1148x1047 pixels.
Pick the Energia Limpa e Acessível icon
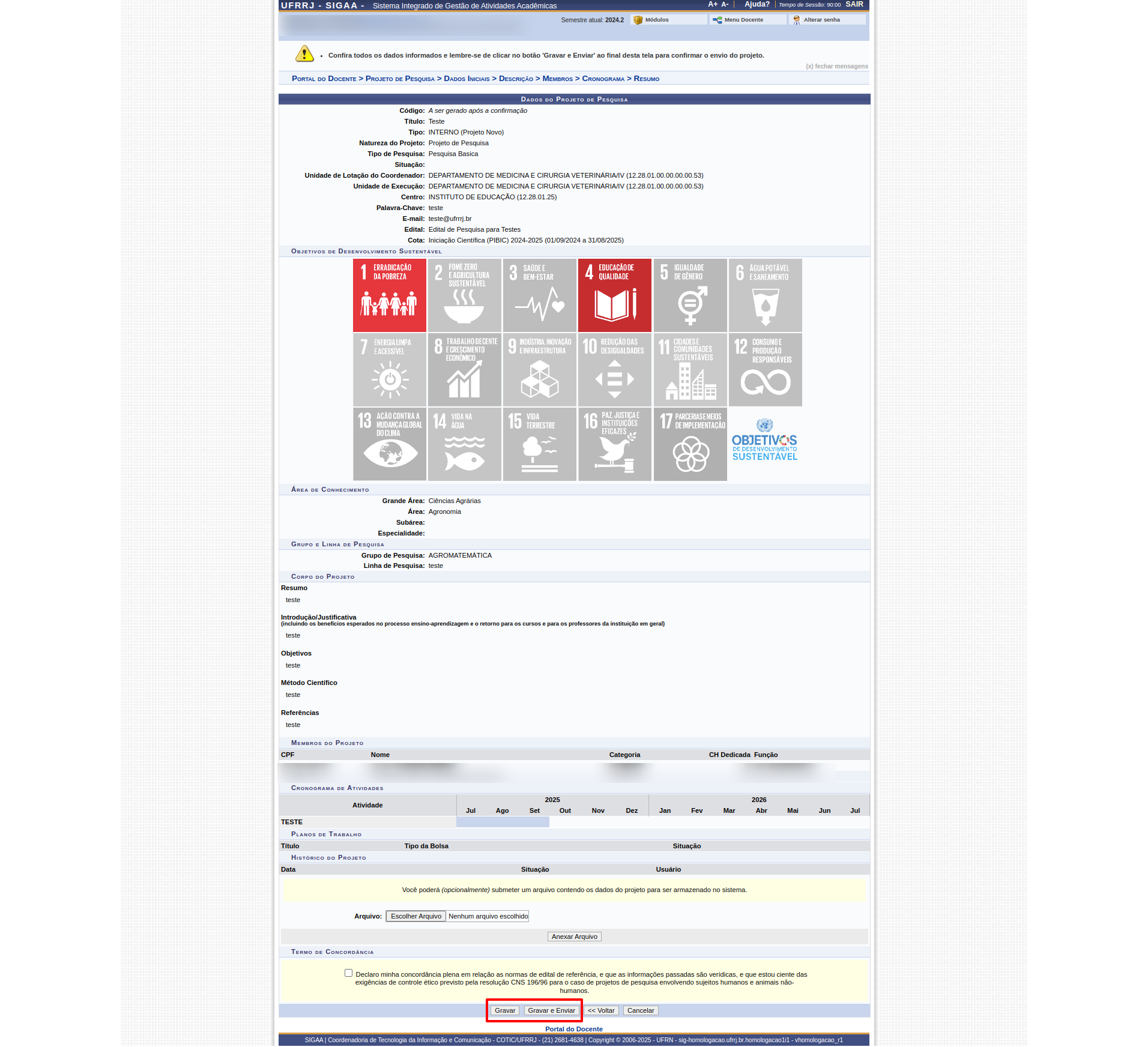(x=389, y=370)
